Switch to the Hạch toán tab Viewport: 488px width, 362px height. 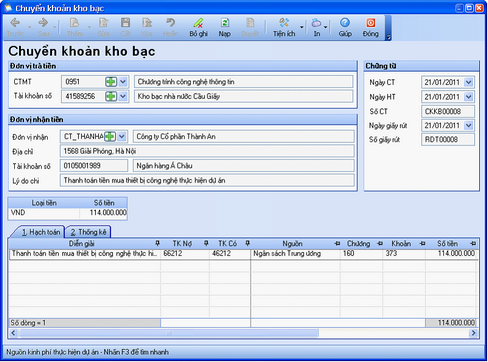(41, 232)
